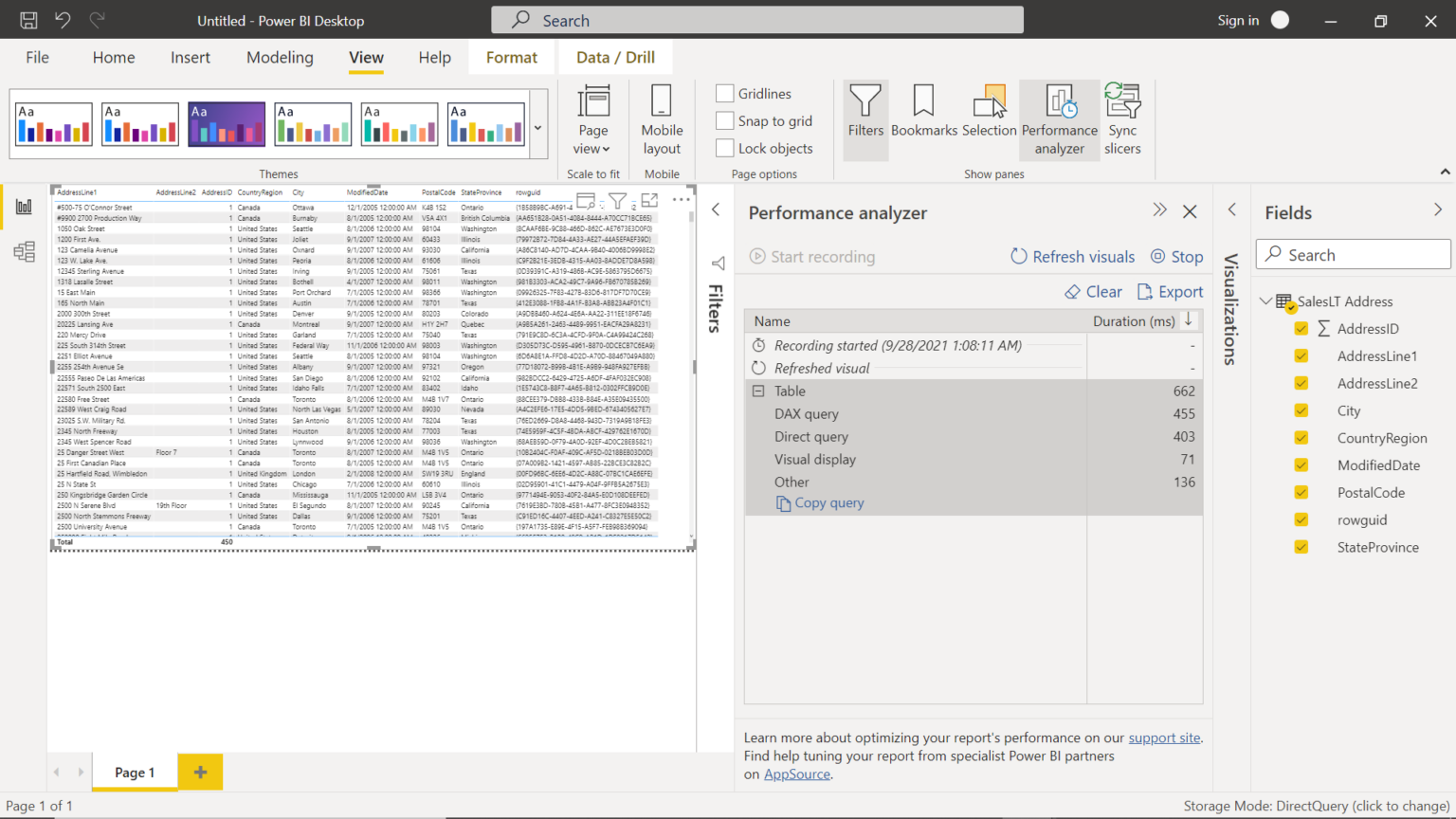Open the Modeling ribbon tab

click(x=280, y=57)
